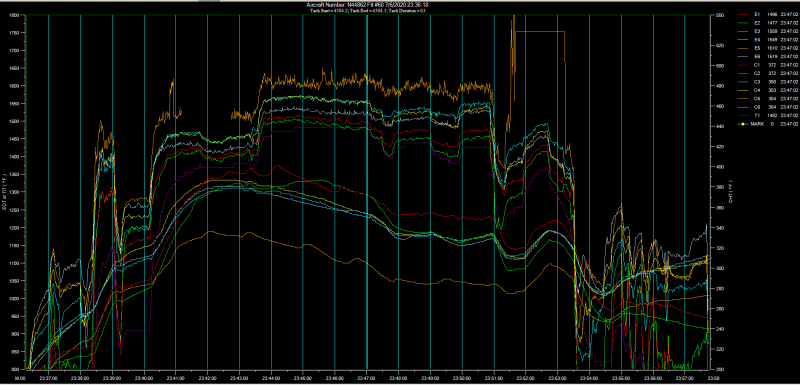Click the 23:40:00 time axis label

(144, 378)
